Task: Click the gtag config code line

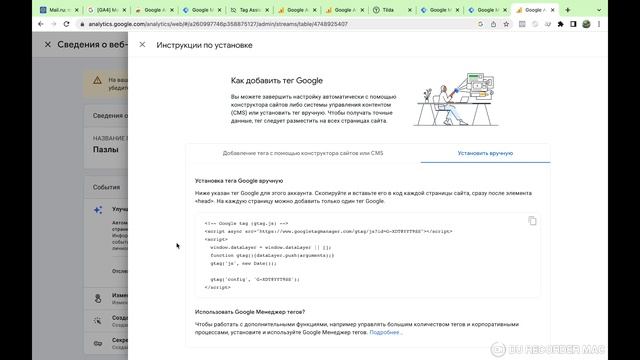Action: pos(255,280)
